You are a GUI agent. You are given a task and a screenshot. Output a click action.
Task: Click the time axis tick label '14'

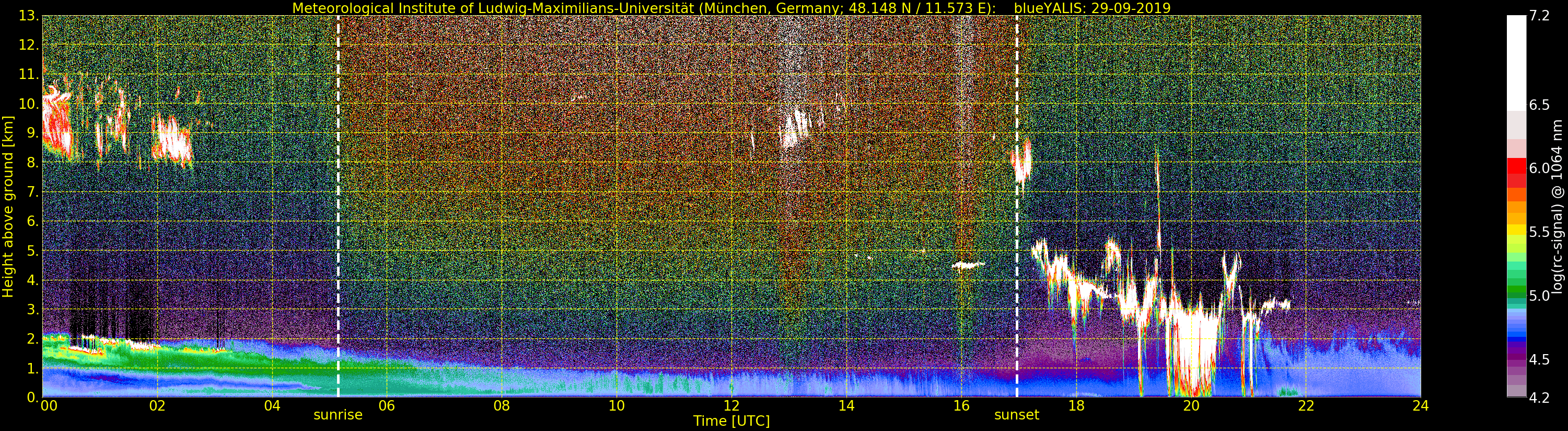846,405
